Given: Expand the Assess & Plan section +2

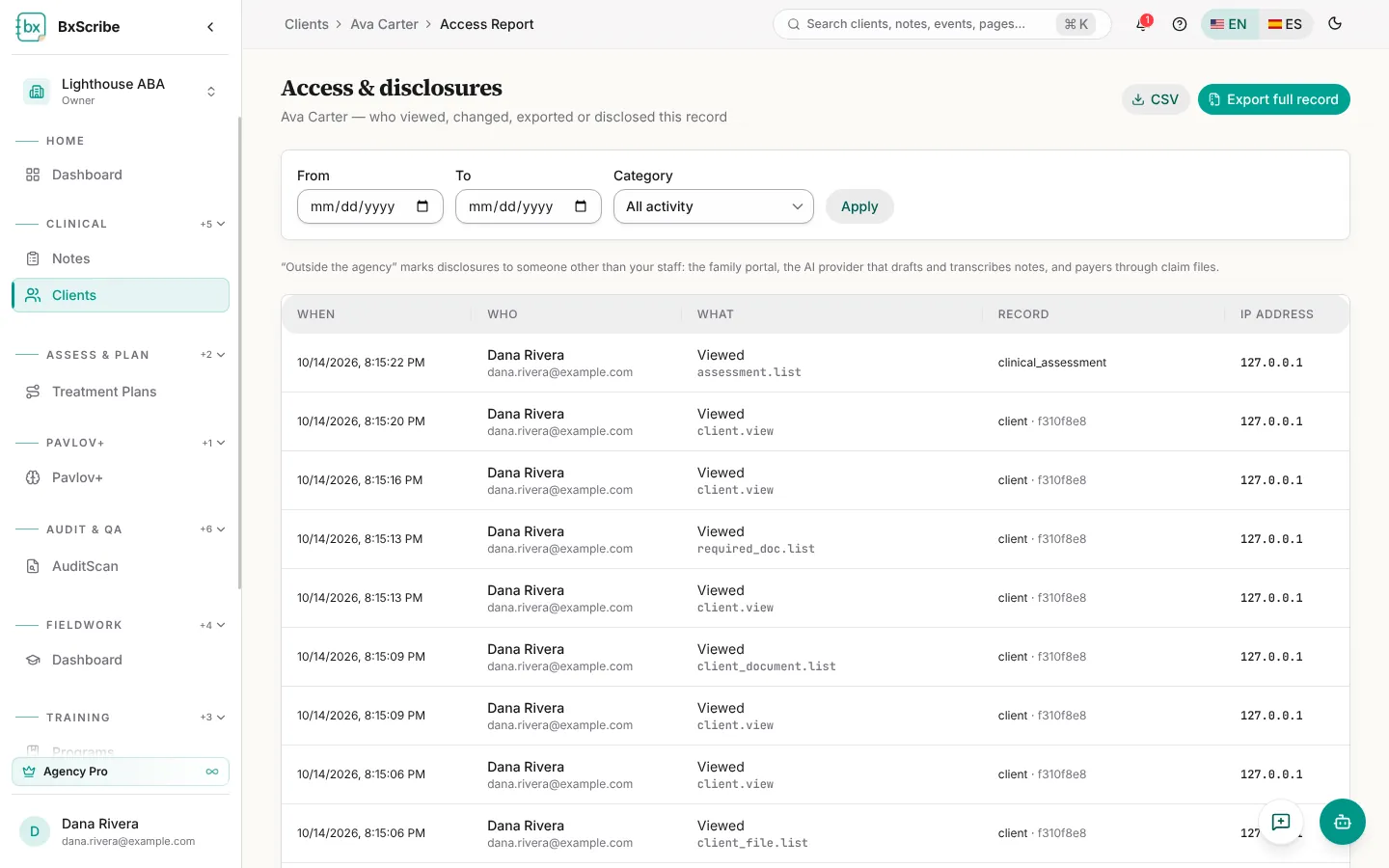Looking at the screenshot, I should [213, 355].
